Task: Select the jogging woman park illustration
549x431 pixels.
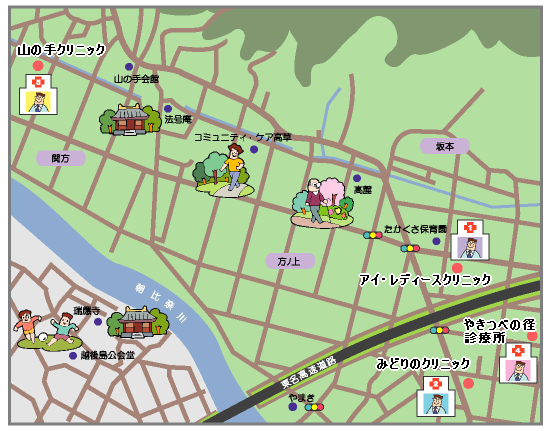Action: coord(223,171)
